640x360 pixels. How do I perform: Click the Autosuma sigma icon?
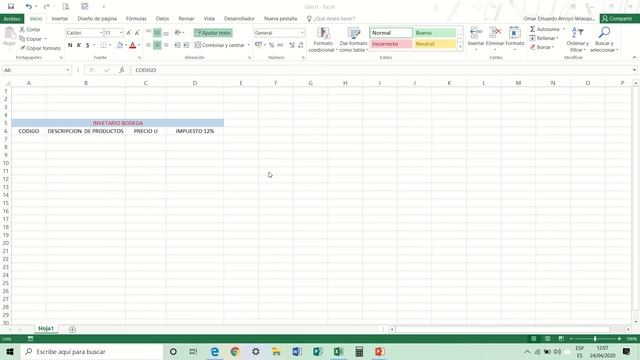coord(532,29)
